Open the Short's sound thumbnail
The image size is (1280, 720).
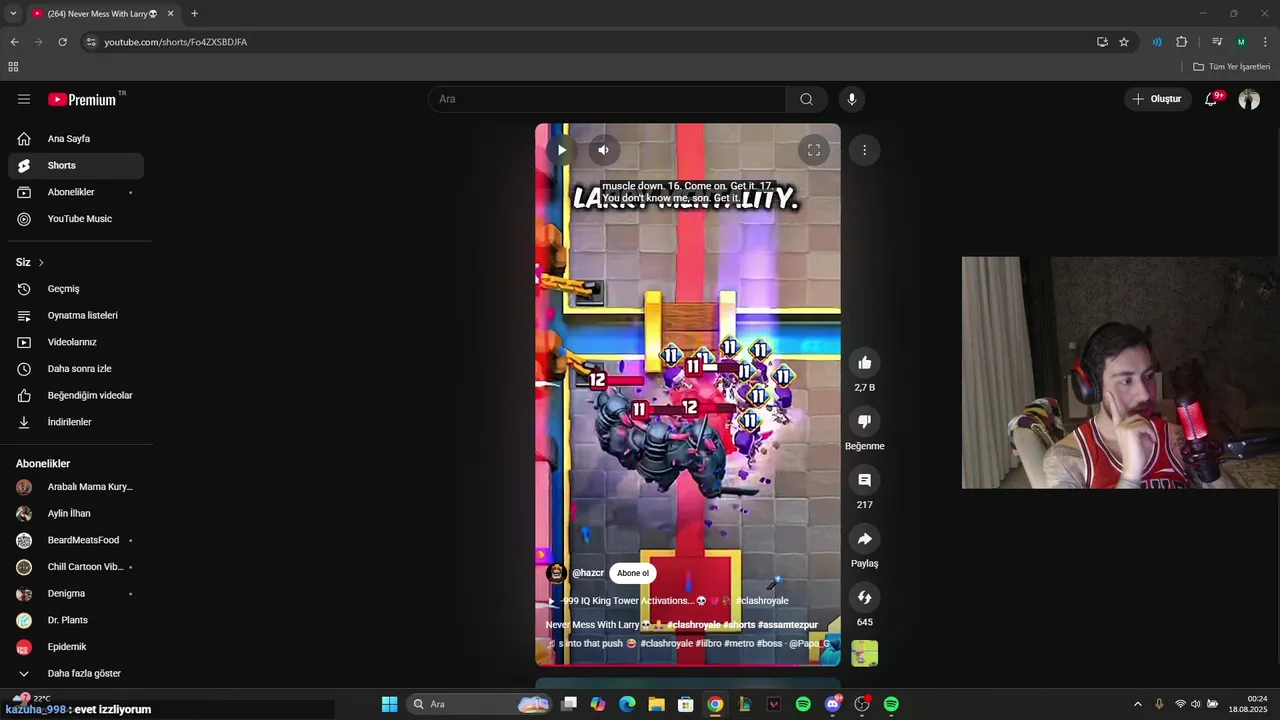coord(865,654)
